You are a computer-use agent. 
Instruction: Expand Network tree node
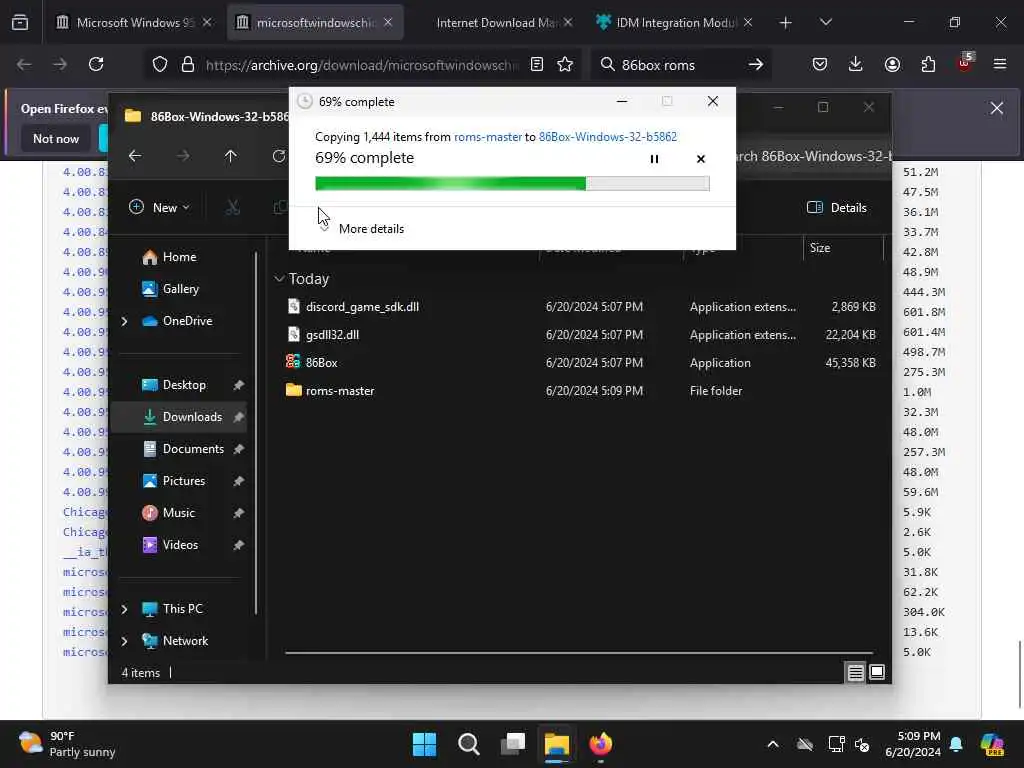[124, 641]
